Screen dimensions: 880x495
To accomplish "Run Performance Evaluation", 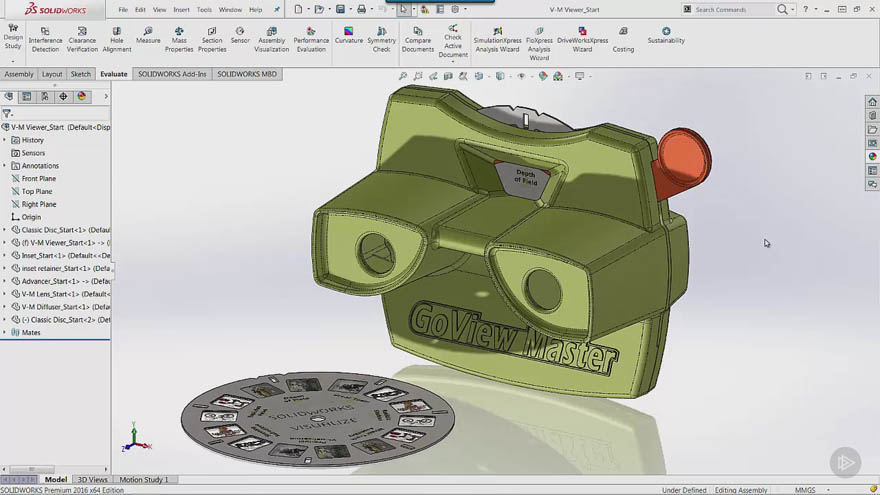I will [x=311, y=39].
